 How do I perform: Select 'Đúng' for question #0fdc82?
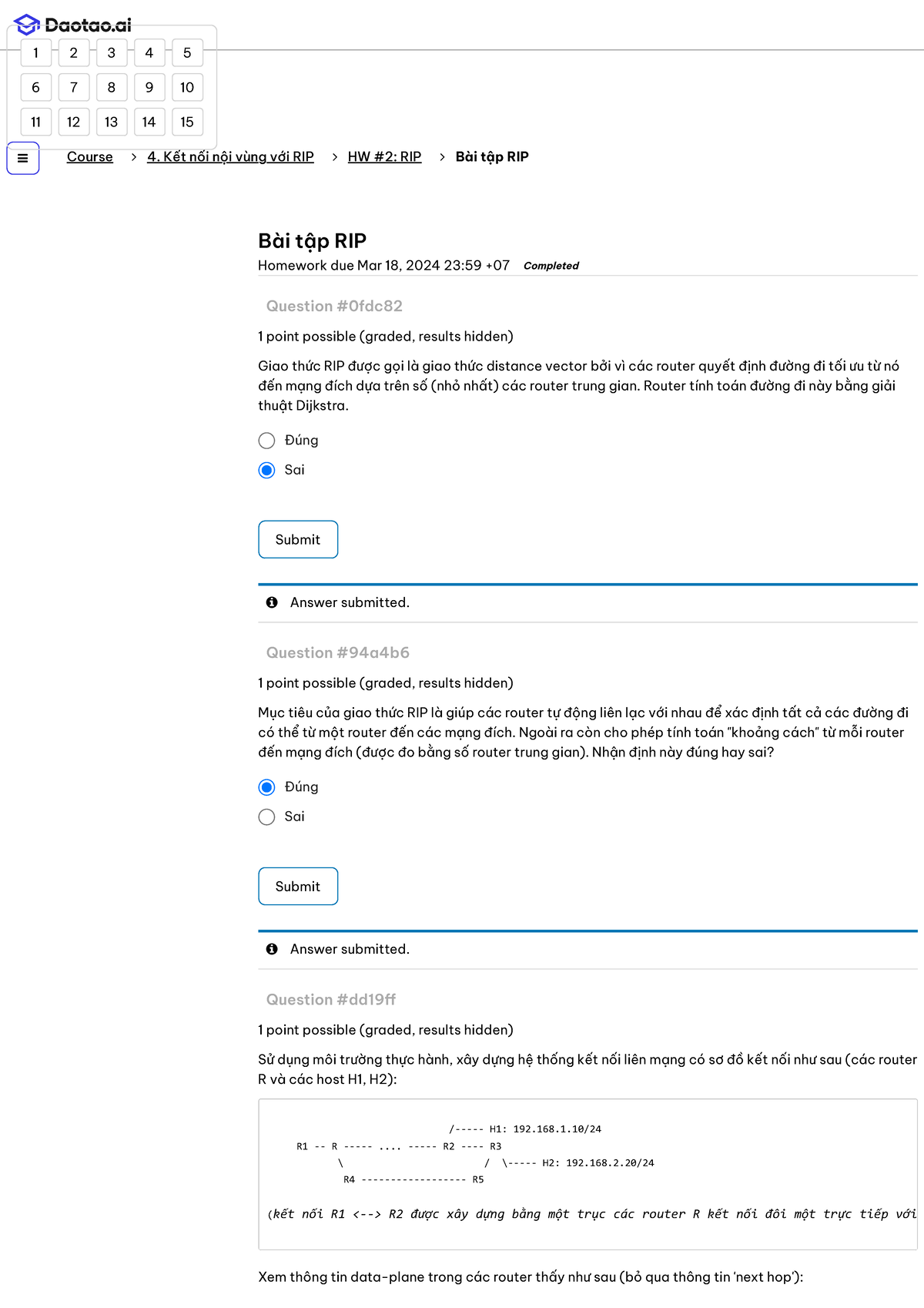point(267,441)
